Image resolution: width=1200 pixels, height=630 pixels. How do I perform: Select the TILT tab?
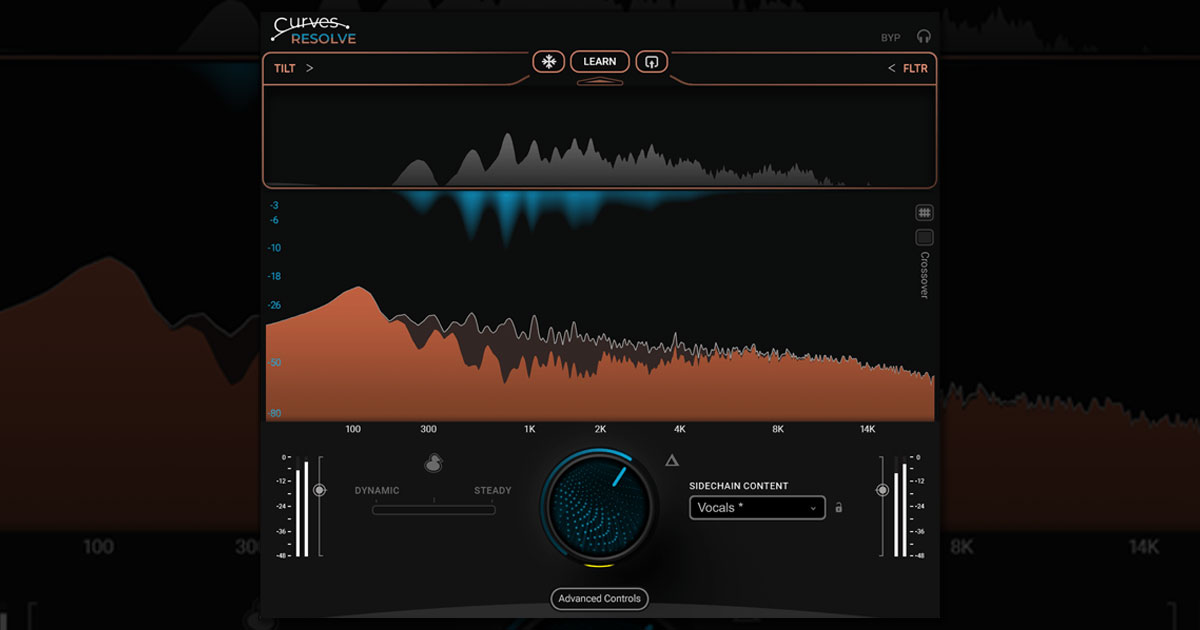(285, 68)
